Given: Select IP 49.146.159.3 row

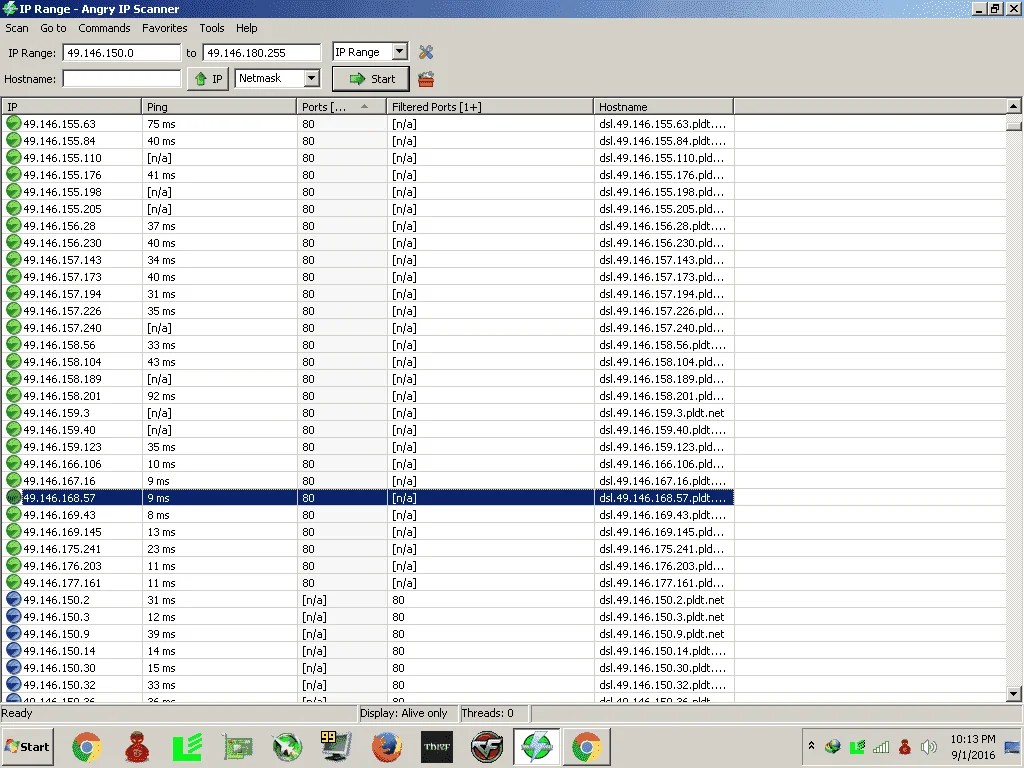Looking at the screenshot, I should [368, 413].
